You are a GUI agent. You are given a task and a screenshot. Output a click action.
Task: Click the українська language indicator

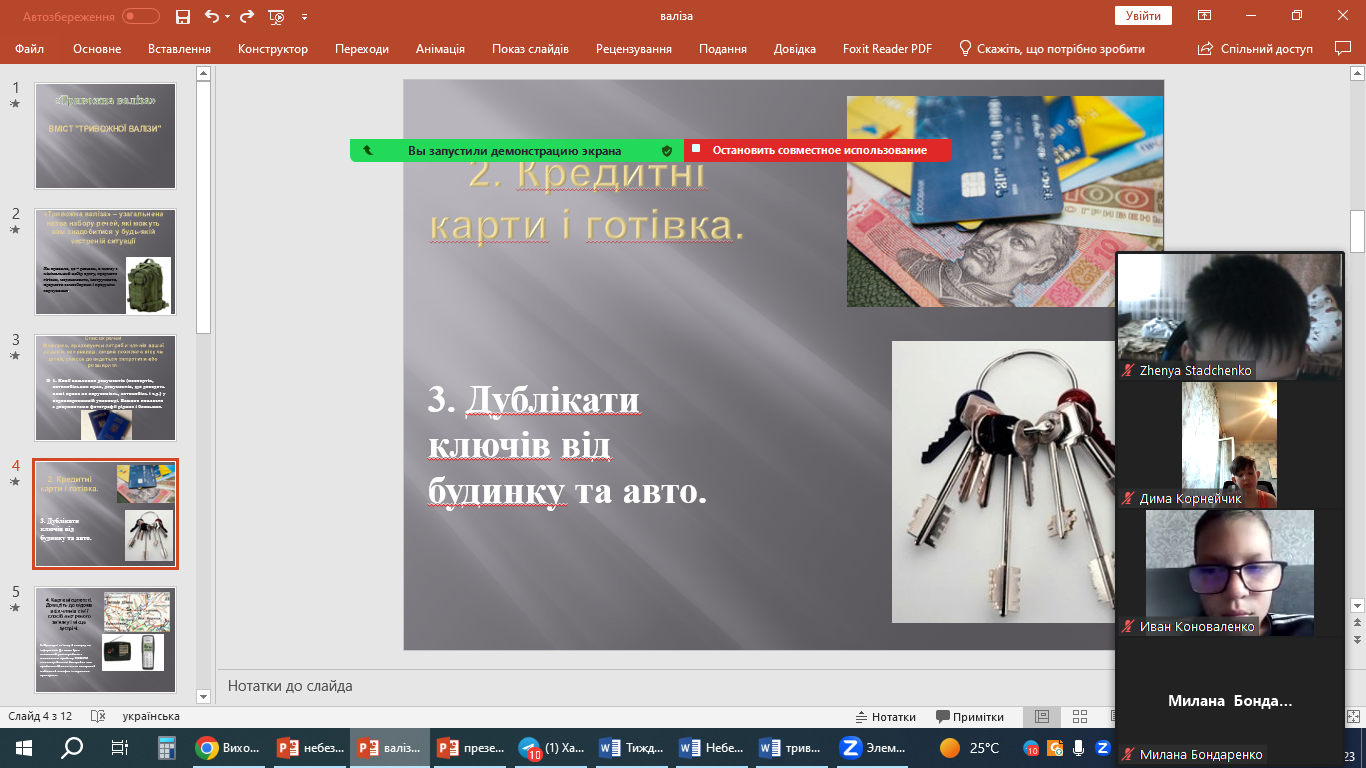(x=151, y=717)
